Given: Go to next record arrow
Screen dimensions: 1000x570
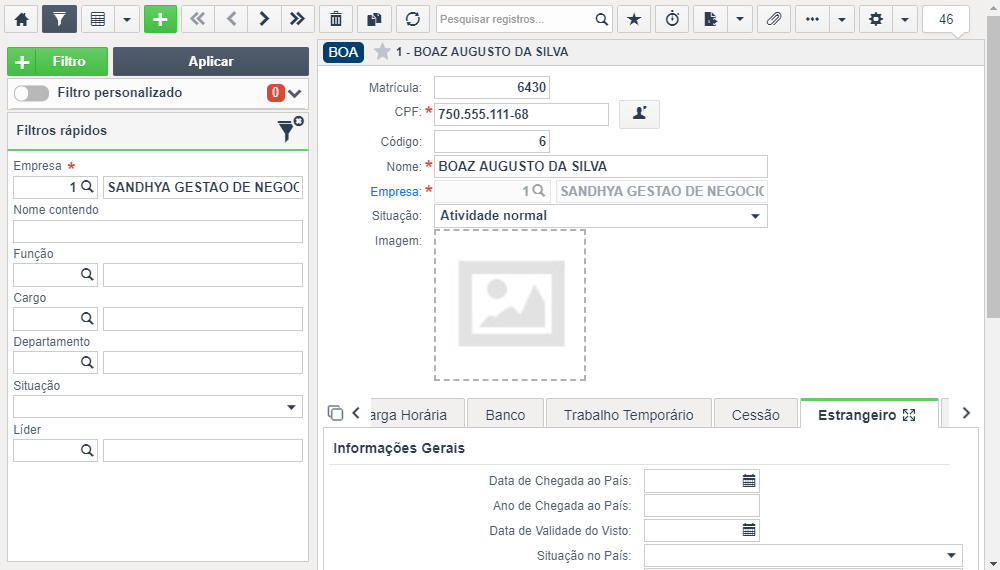Looking at the screenshot, I should click(x=264, y=19).
